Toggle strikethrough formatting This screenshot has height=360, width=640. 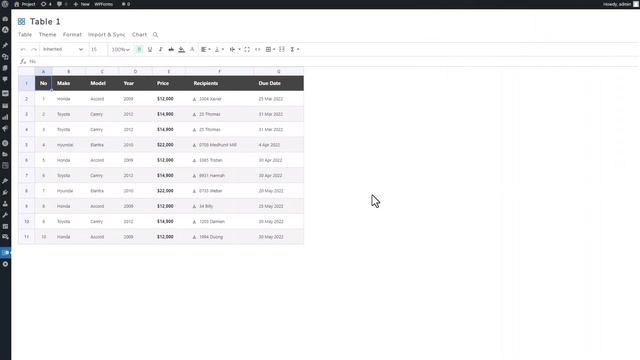point(171,49)
